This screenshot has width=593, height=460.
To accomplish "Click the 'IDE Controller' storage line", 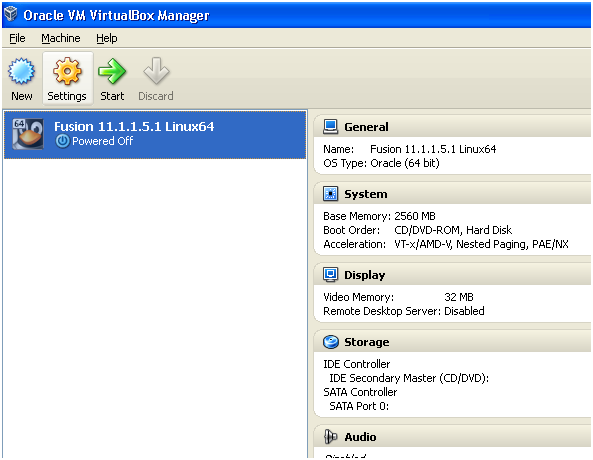I will pos(357,364).
